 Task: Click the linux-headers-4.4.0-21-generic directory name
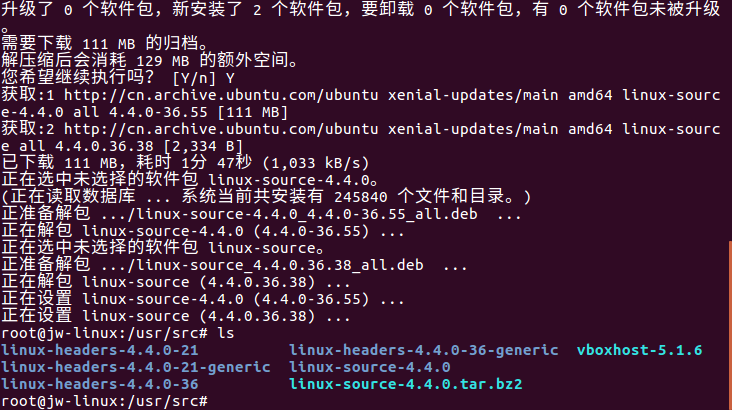(x=135, y=367)
